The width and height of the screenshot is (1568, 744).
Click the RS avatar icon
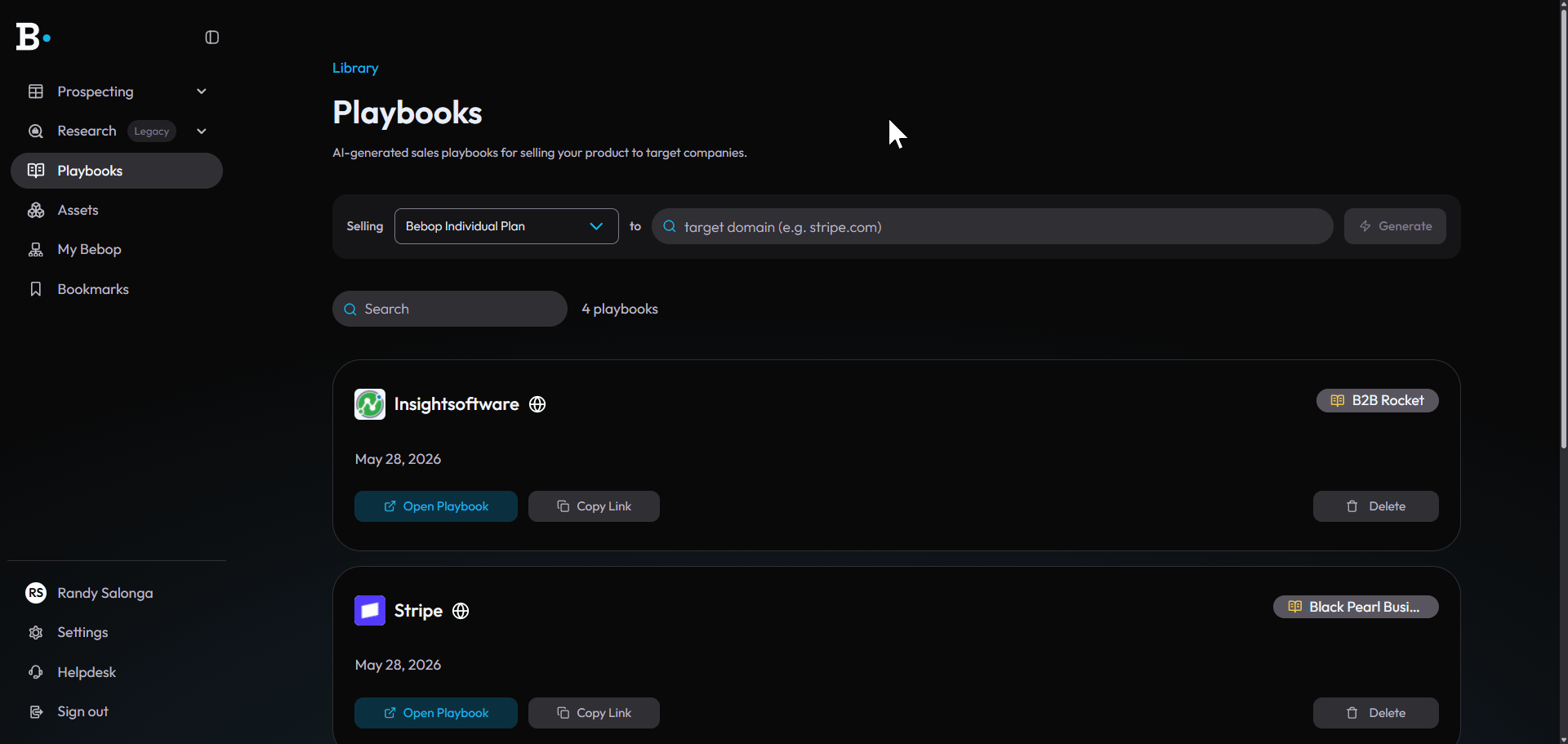click(x=36, y=593)
